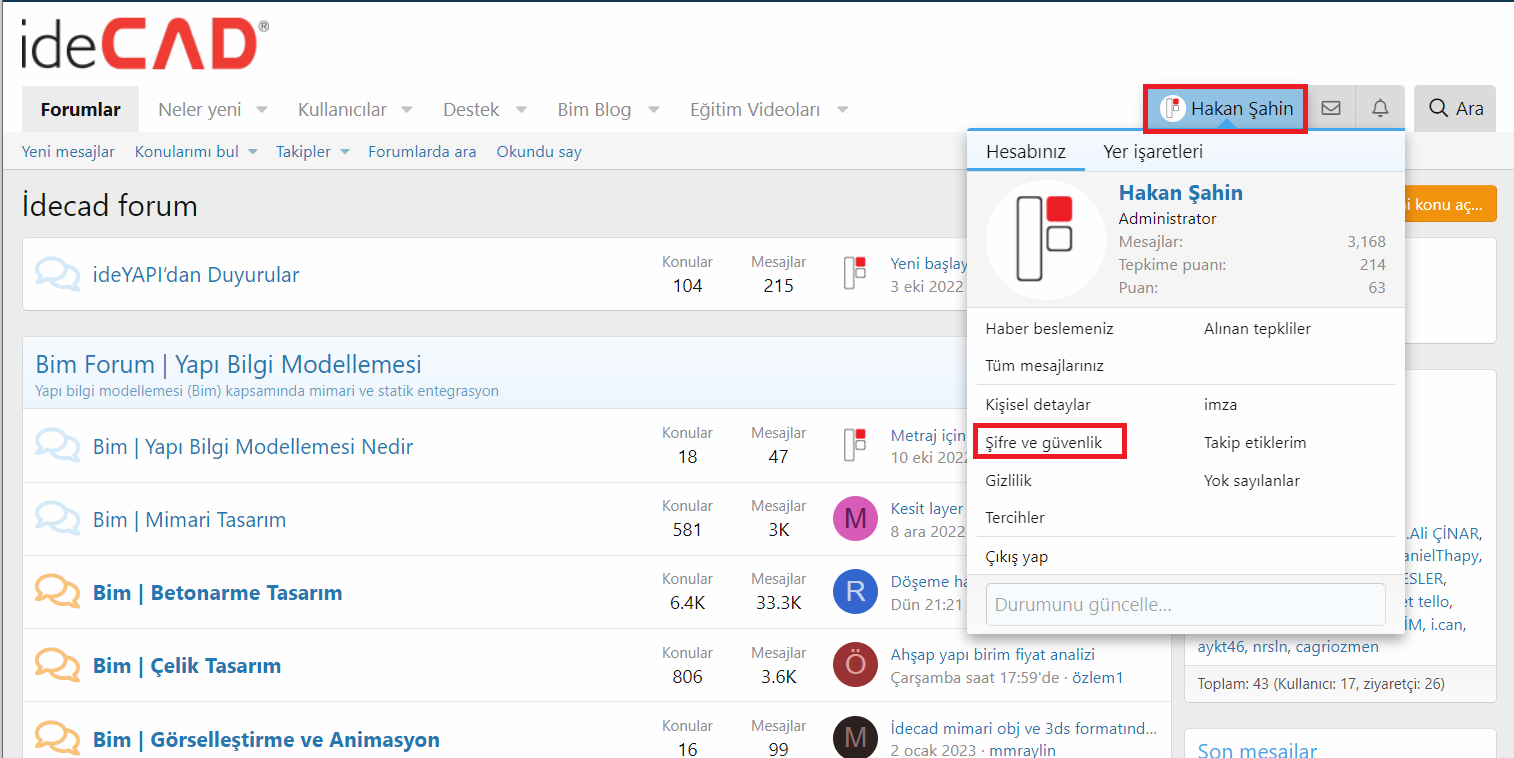Click the Bim Mimari Tasarım bubble icon

[x=57, y=519]
